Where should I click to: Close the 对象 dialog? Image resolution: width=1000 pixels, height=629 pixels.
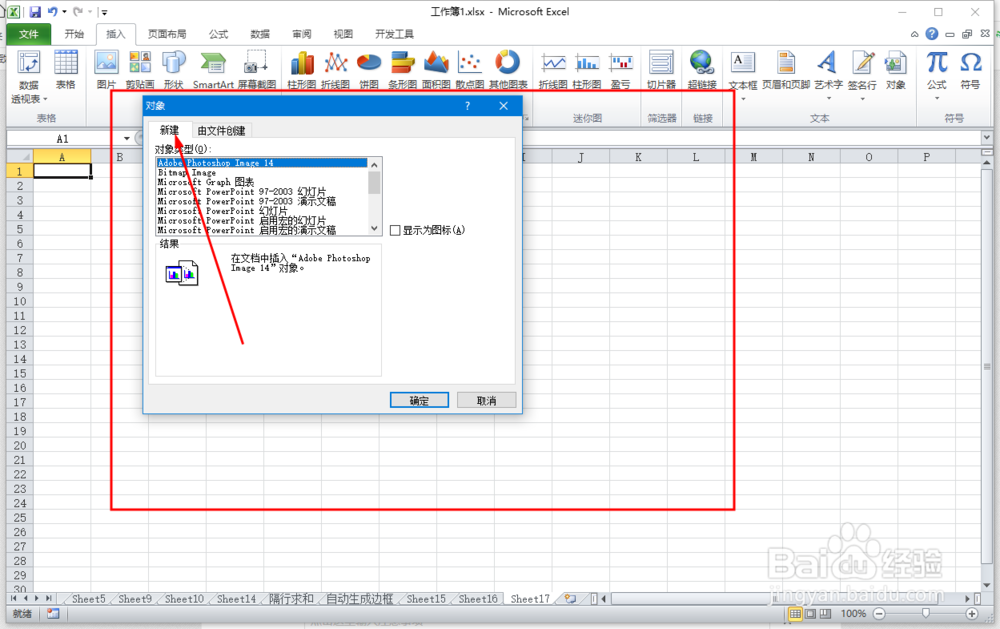[x=504, y=106]
